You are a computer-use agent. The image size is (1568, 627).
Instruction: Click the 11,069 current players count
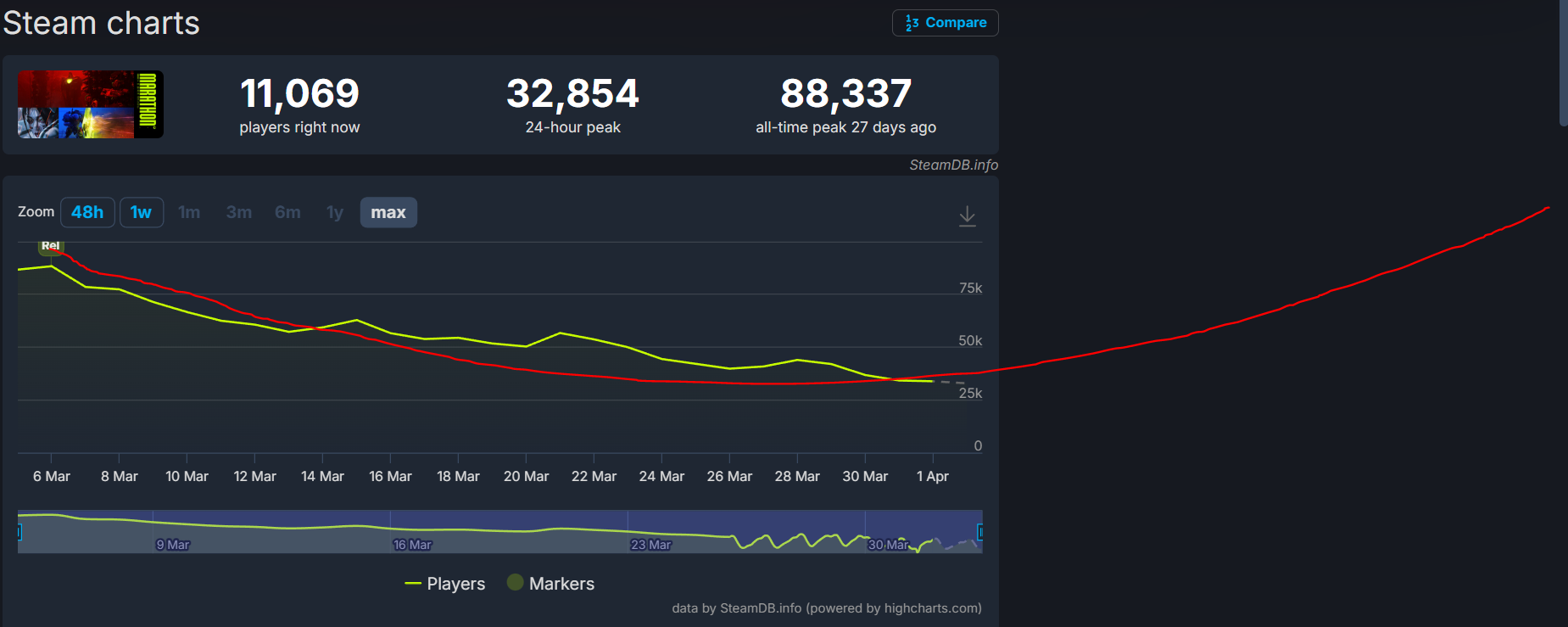click(x=300, y=93)
